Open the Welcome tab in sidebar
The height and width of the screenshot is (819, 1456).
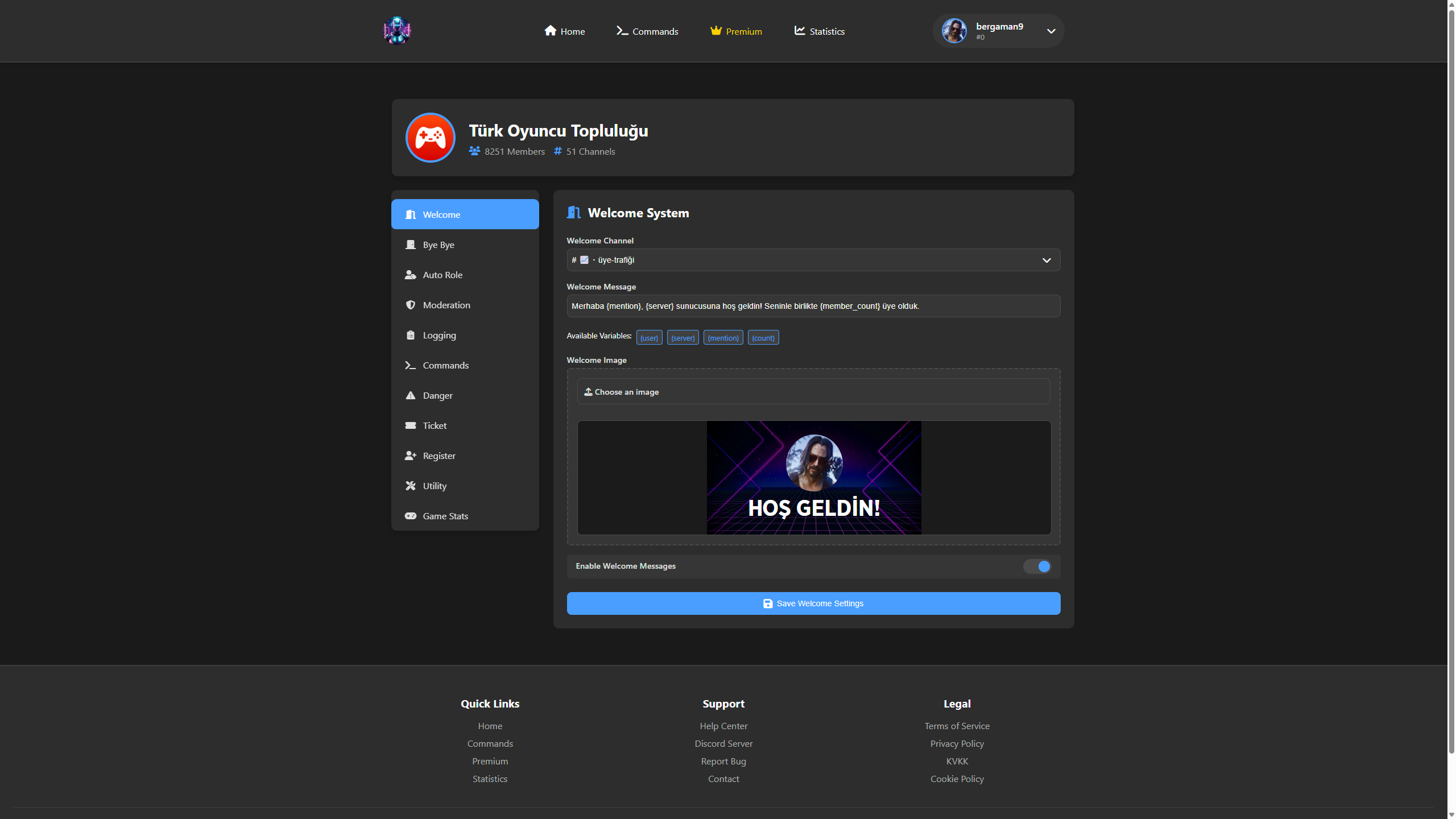pyautogui.click(x=465, y=214)
